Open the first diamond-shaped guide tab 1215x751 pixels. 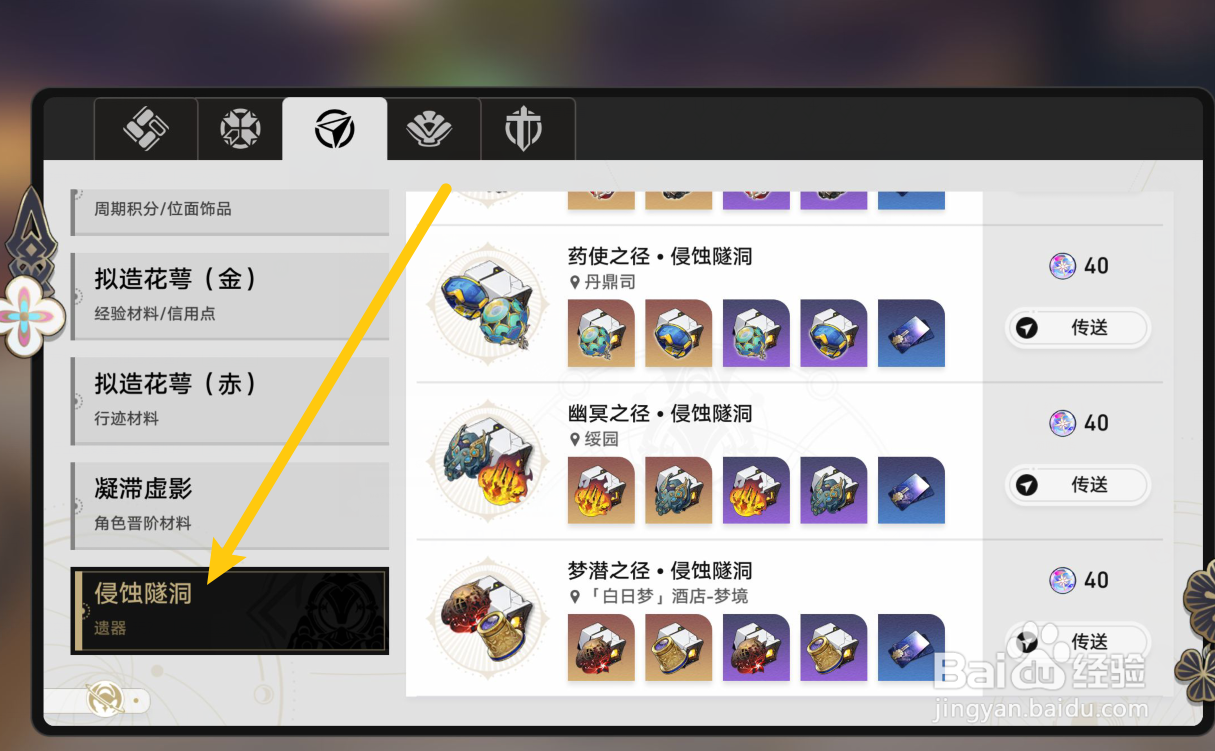tap(145, 129)
